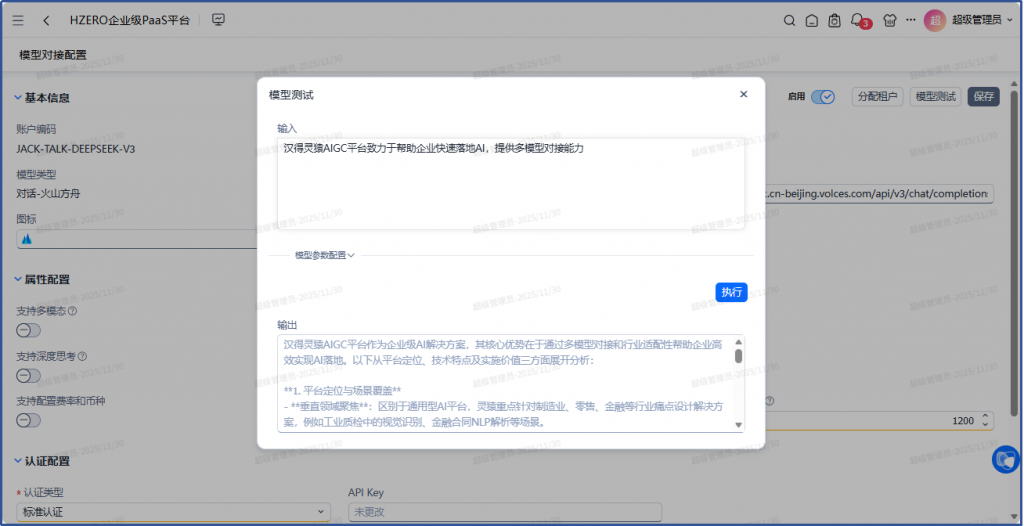Screen dimensions: 1024x526
Task: Click the 执行 button
Action: pos(731,292)
